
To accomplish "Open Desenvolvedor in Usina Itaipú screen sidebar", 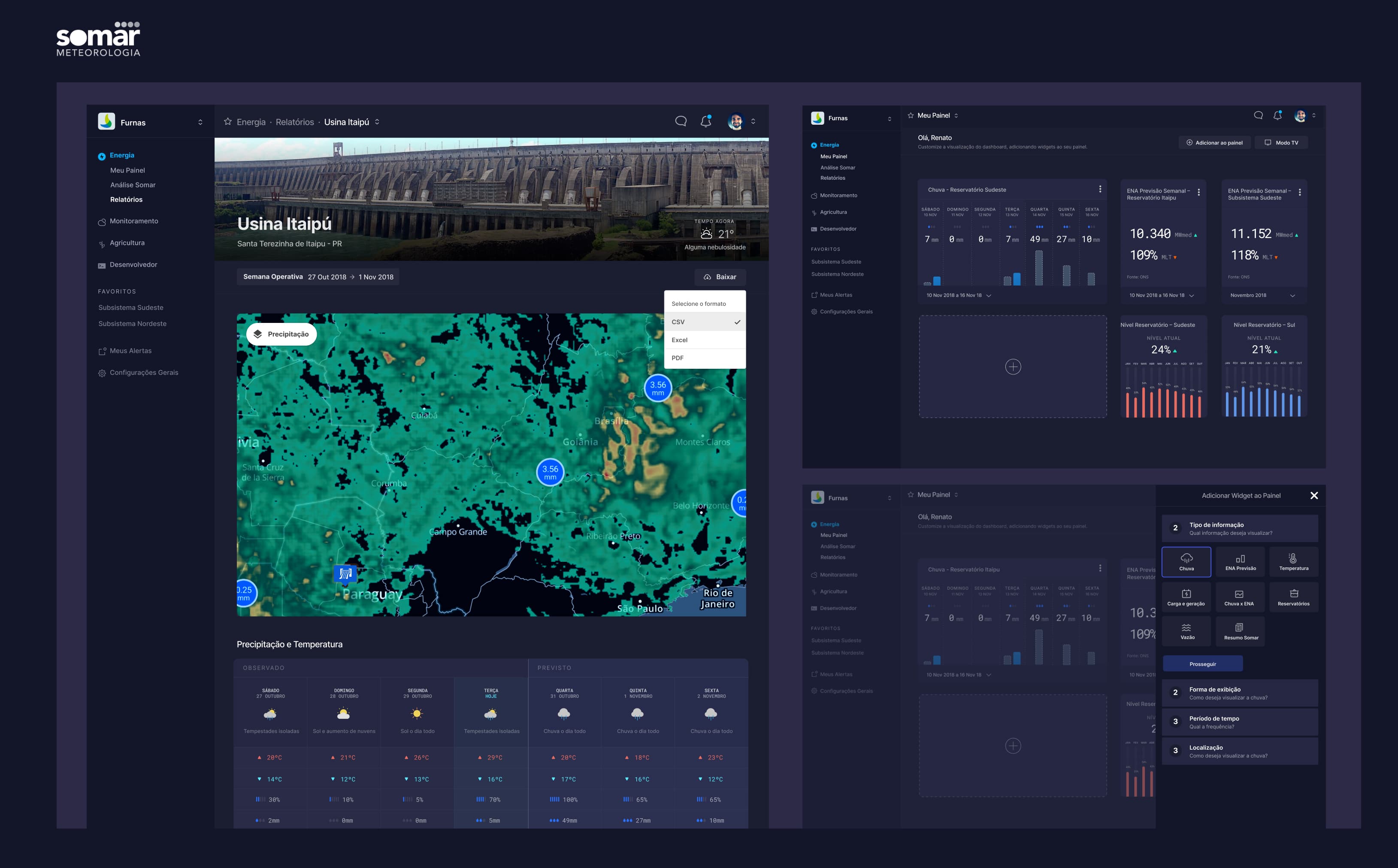I will [133, 265].
